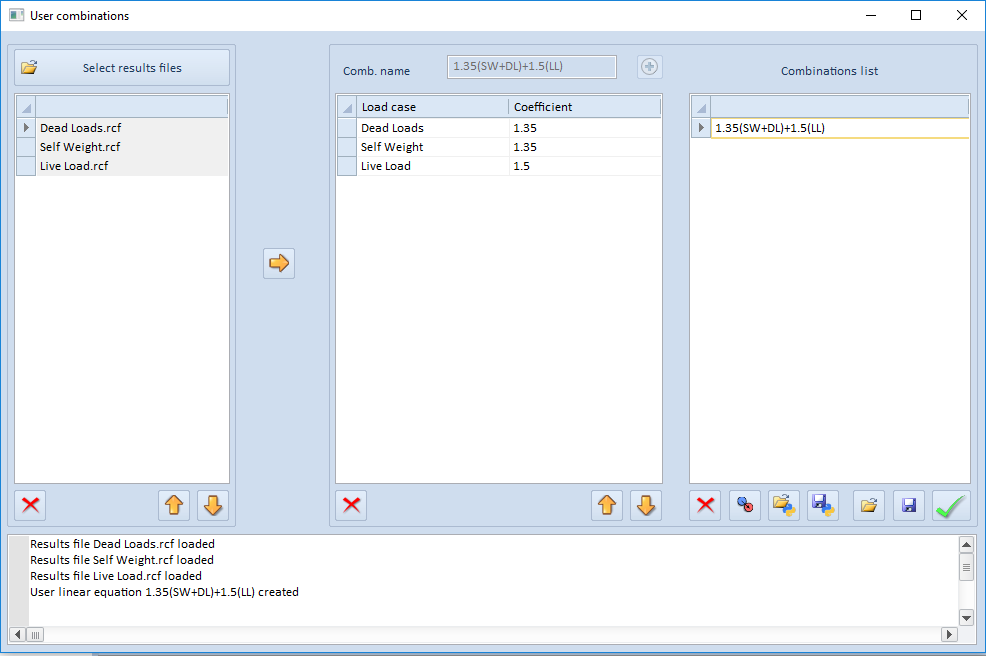Delete selected file with results list red X
Image resolution: width=986 pixels, height=656 pixels.
click(x=31, y=505)
